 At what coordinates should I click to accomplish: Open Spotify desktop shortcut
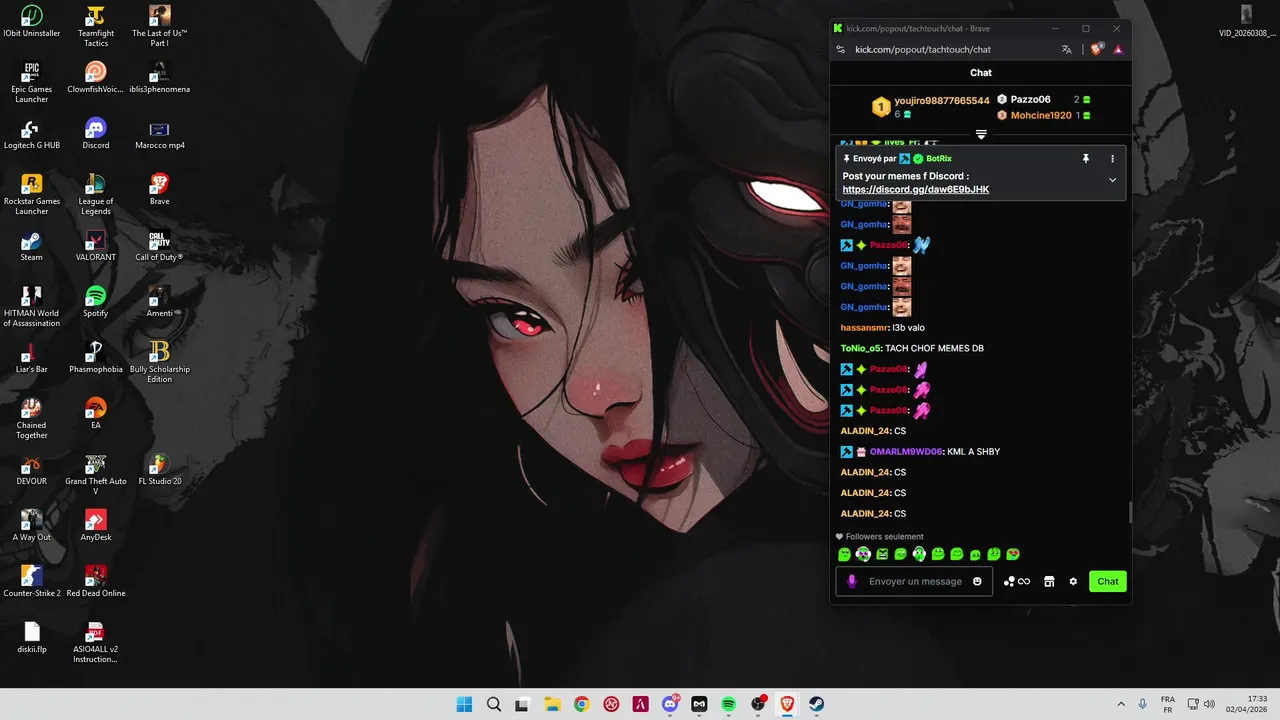96,302
